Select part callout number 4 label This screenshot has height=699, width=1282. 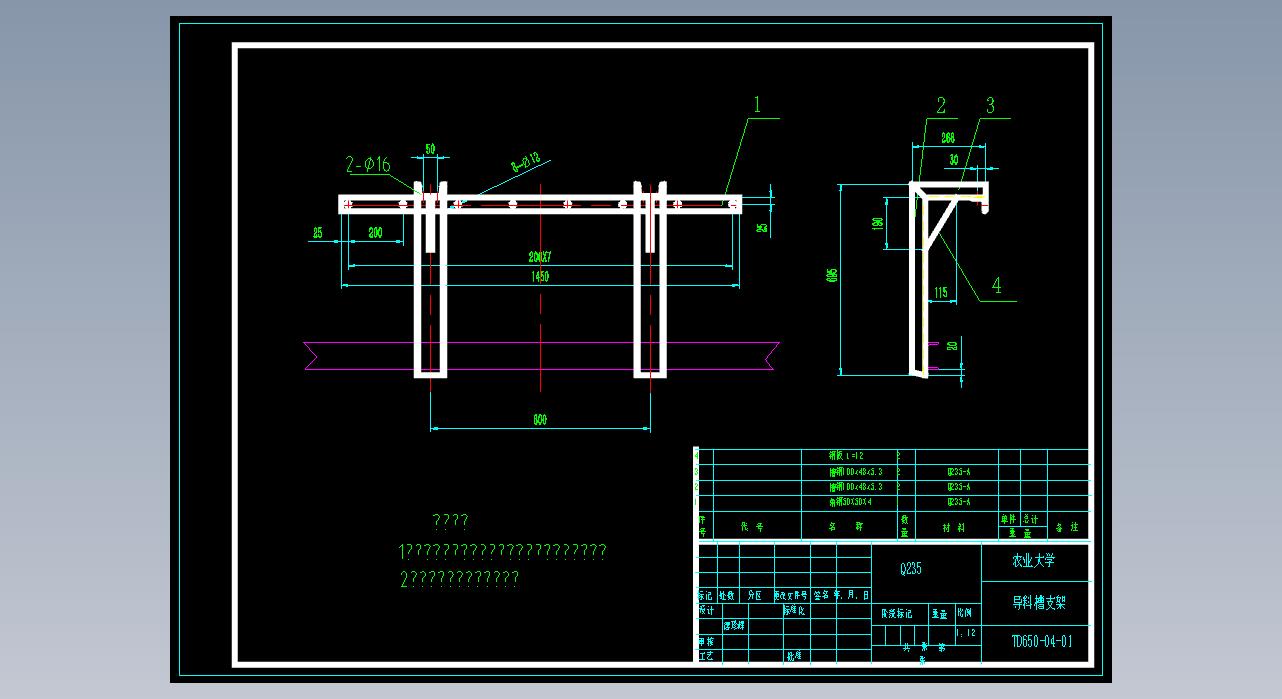coord(996,286)
